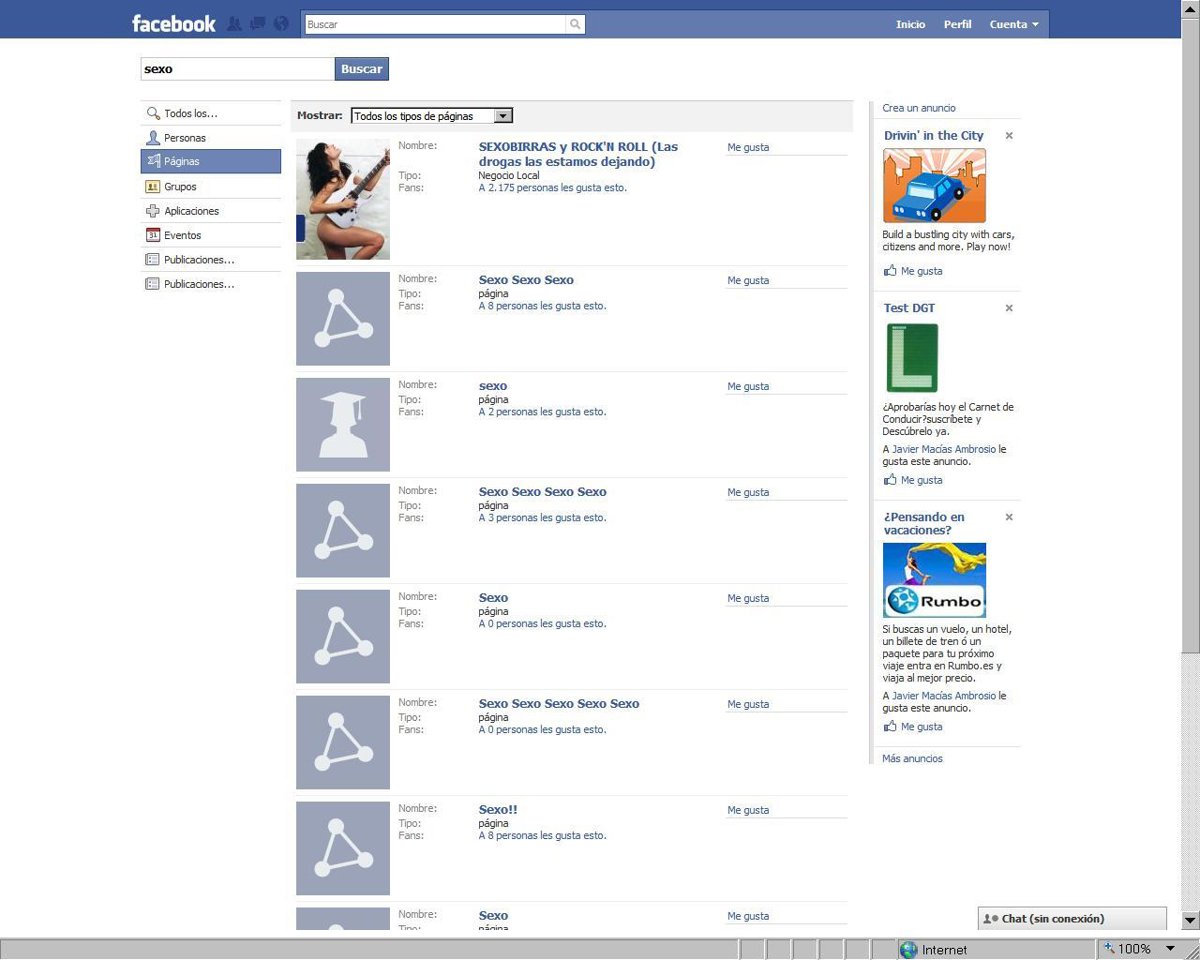Close the Drivin' in the City ad
This screenshot has width=1200, height=960.
[x=1009, y=136]
